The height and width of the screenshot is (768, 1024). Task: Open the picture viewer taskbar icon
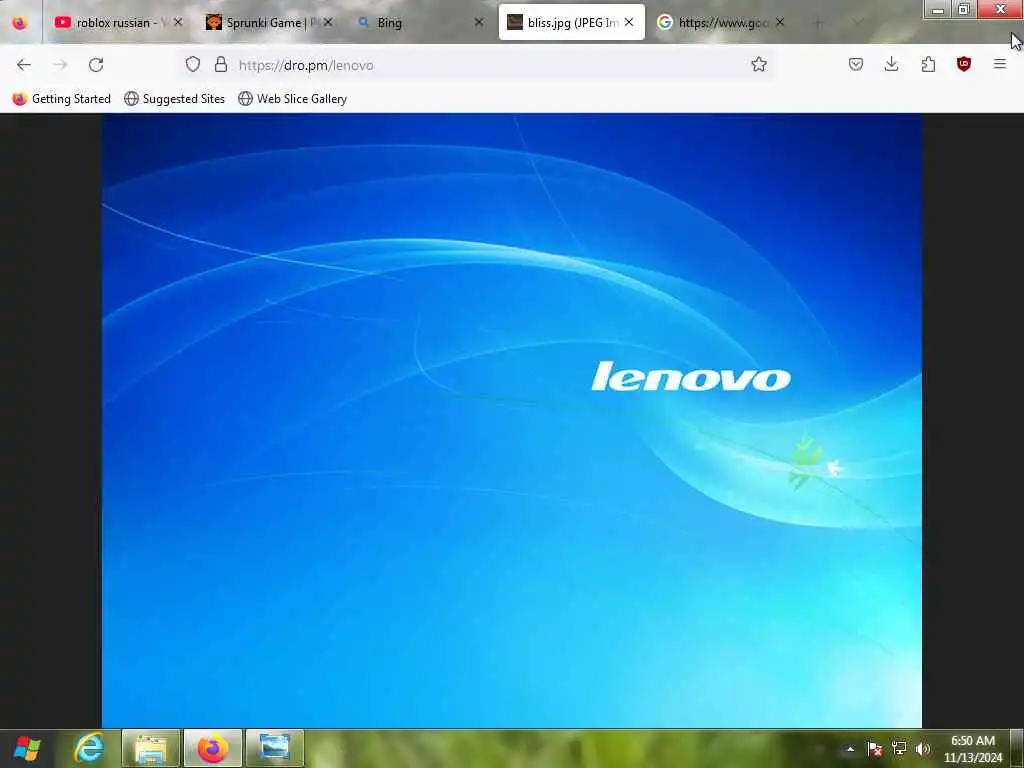[275, 748]
